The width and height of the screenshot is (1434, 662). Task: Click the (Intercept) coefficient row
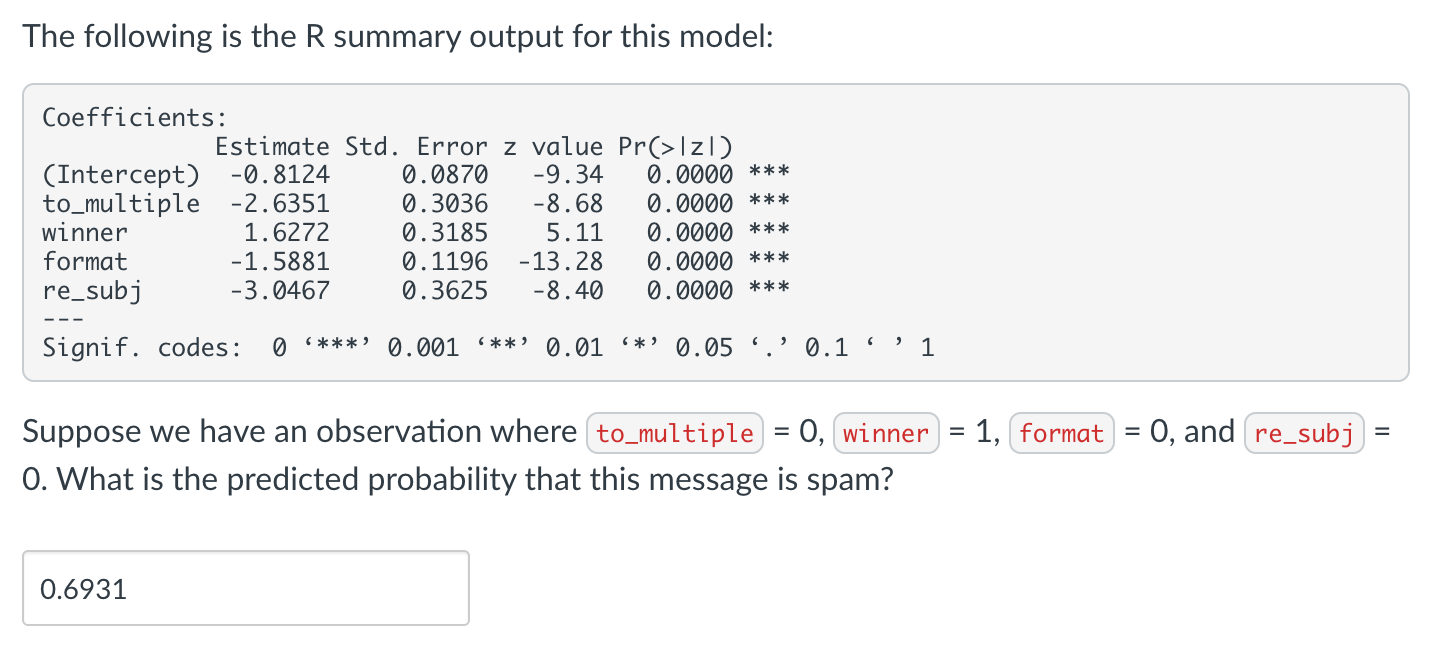point(120,174)
